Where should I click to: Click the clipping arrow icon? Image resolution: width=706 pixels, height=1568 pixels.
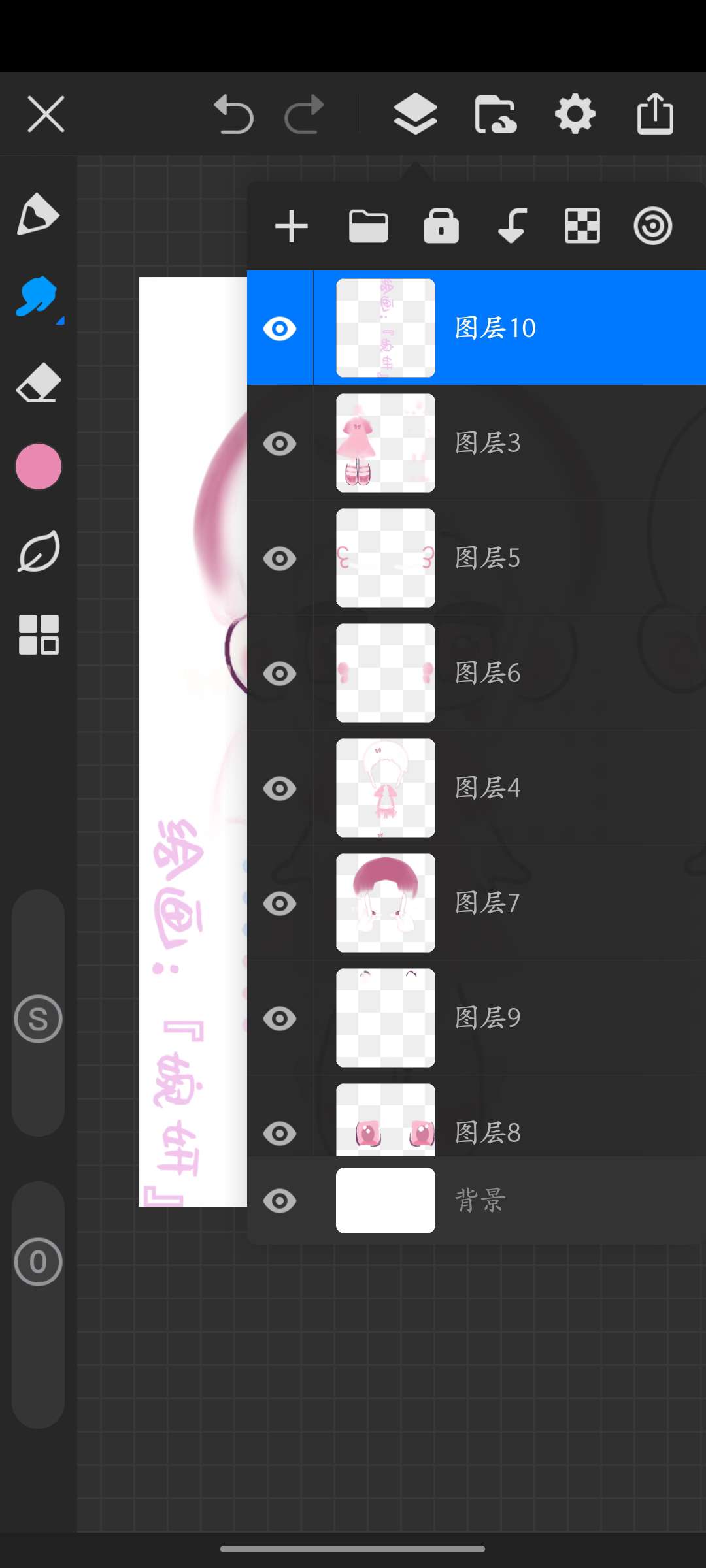(512, 226)
